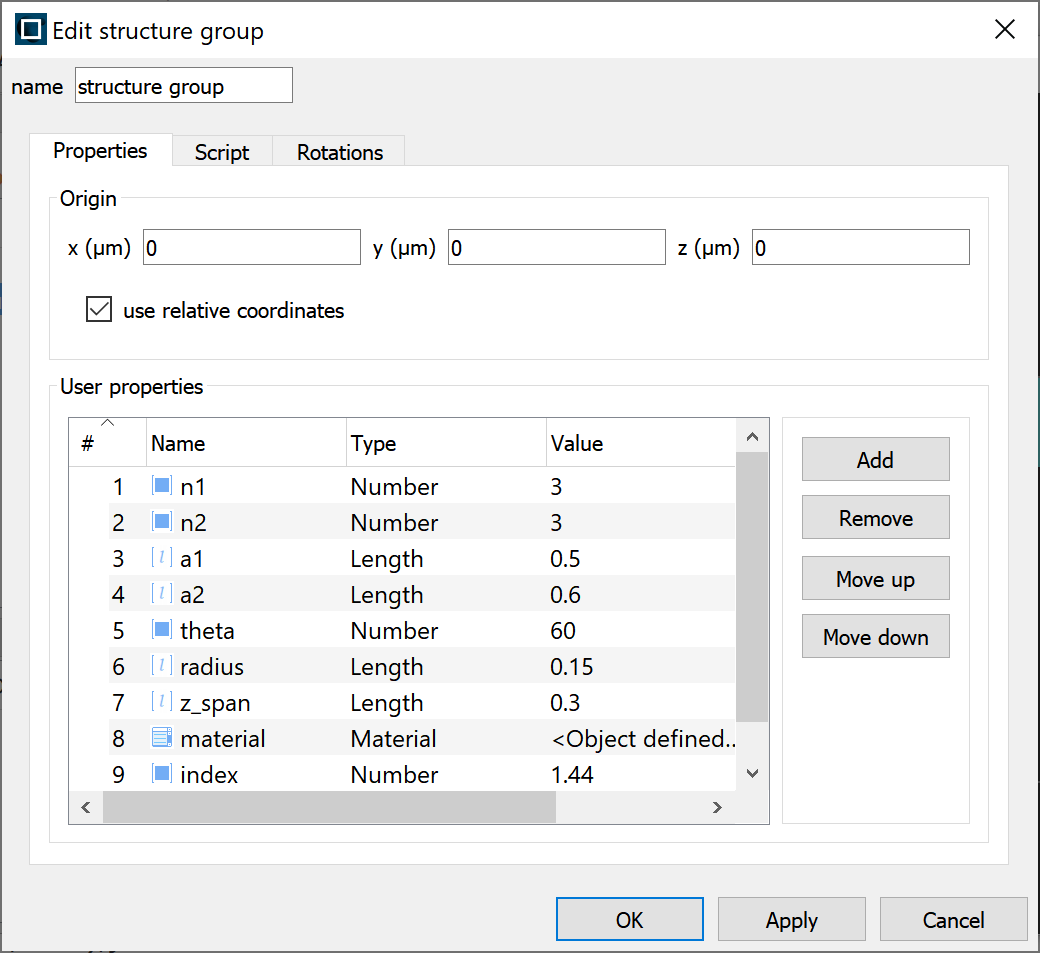This screenshot has width=1040, height=953.
Task: Select the a2 value cell 0.6
Action: (x=566, y=595)
